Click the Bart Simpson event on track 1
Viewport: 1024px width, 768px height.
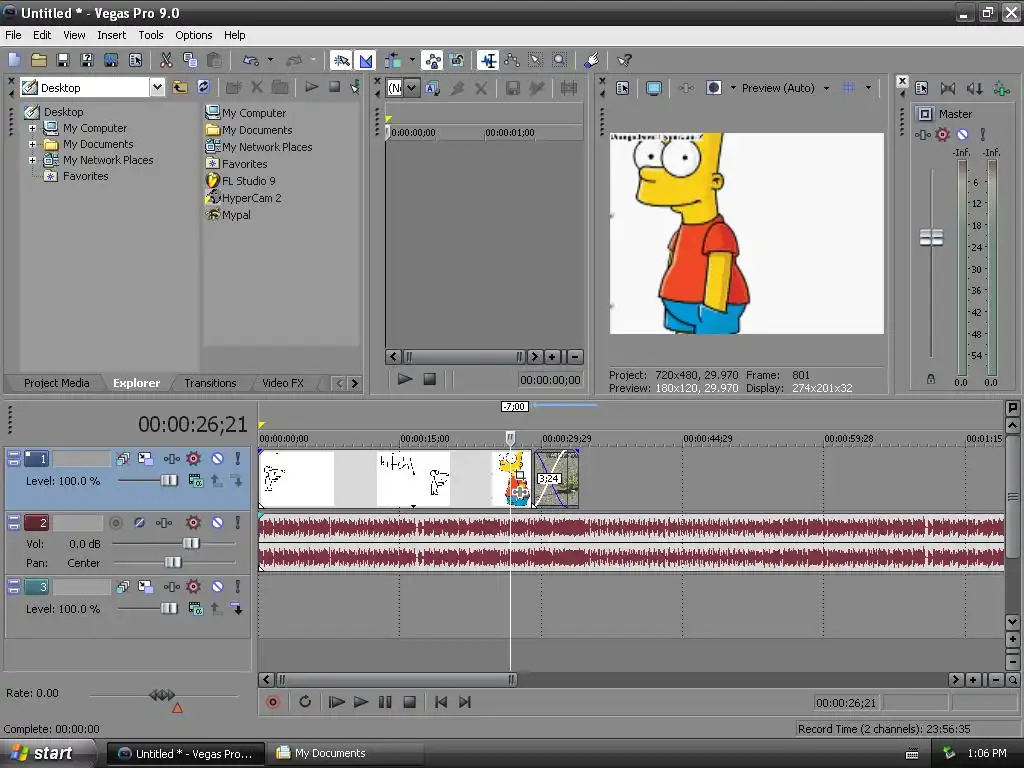coord(511,478)
